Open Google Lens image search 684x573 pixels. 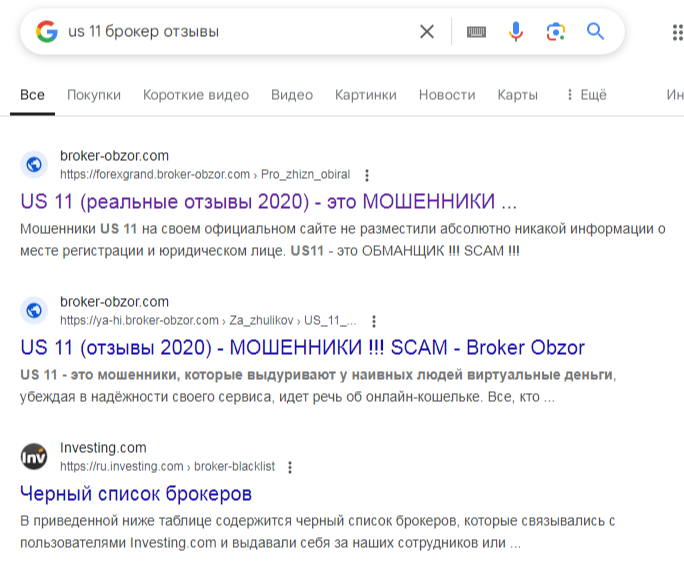coord(556,32)
